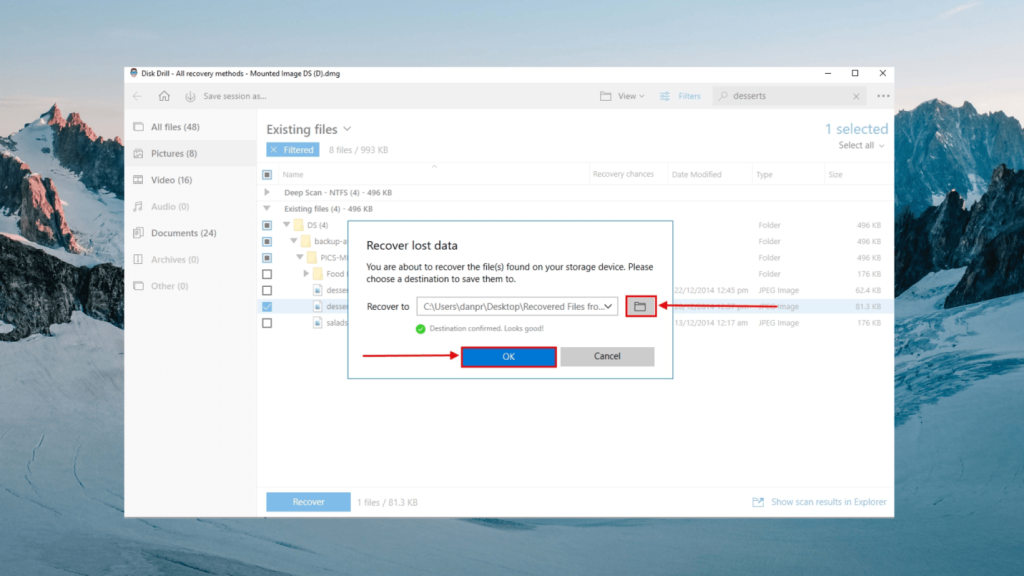Clear the desserts search query with X
The image size is (1024, 576).
[857, 95]
